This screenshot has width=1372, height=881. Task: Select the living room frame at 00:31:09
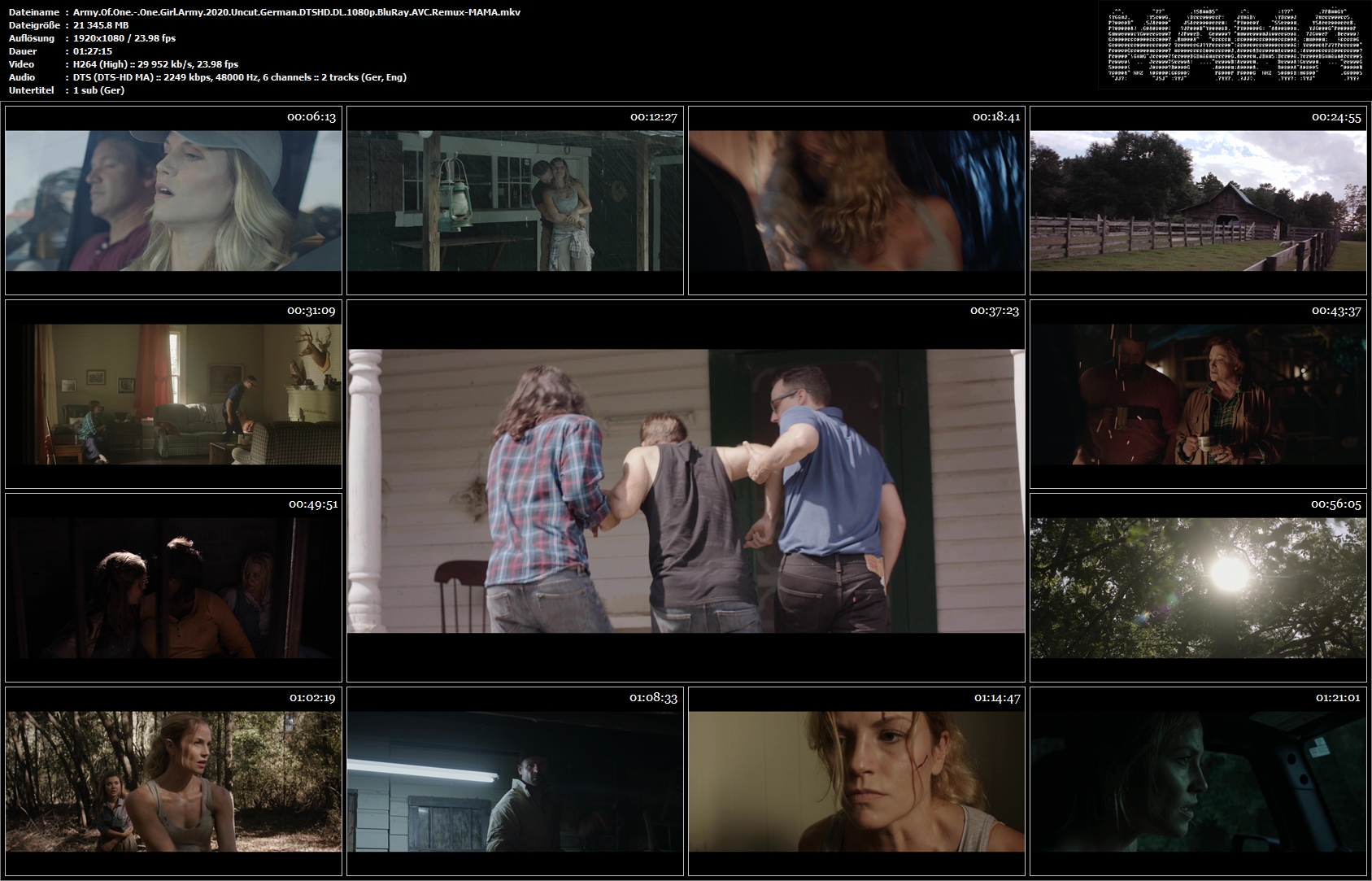(x=173, y=394)
